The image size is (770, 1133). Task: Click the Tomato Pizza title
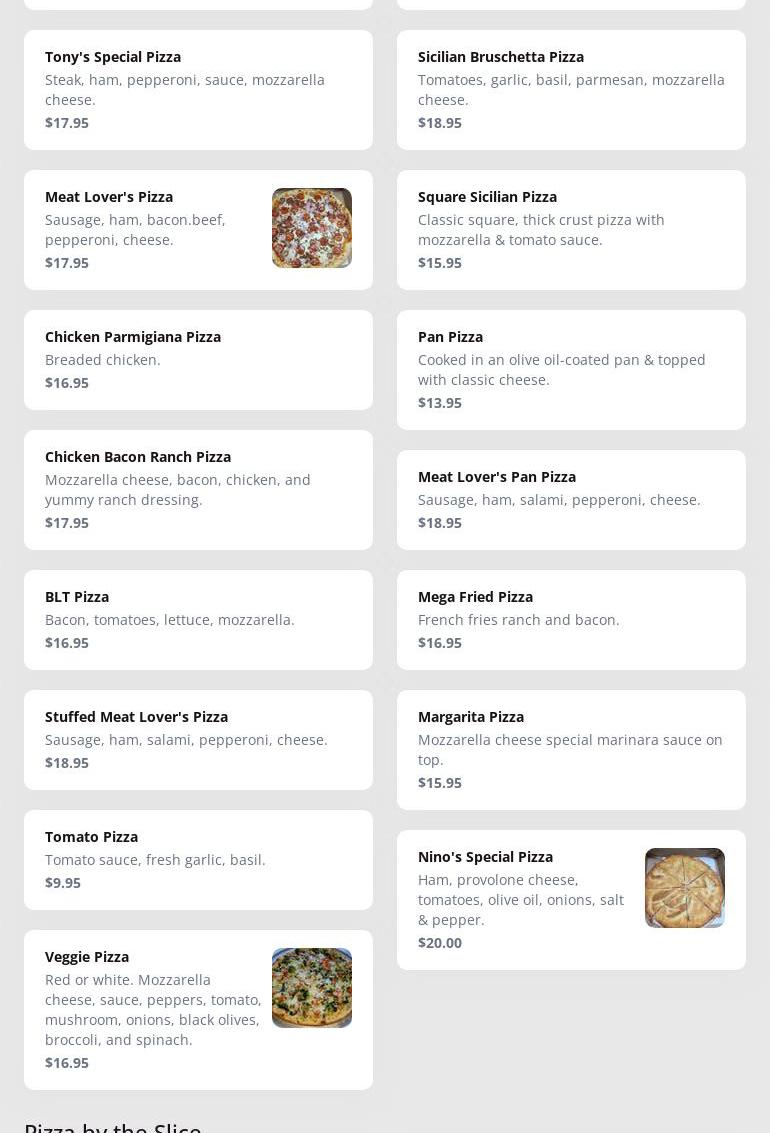tap(91, 837)
